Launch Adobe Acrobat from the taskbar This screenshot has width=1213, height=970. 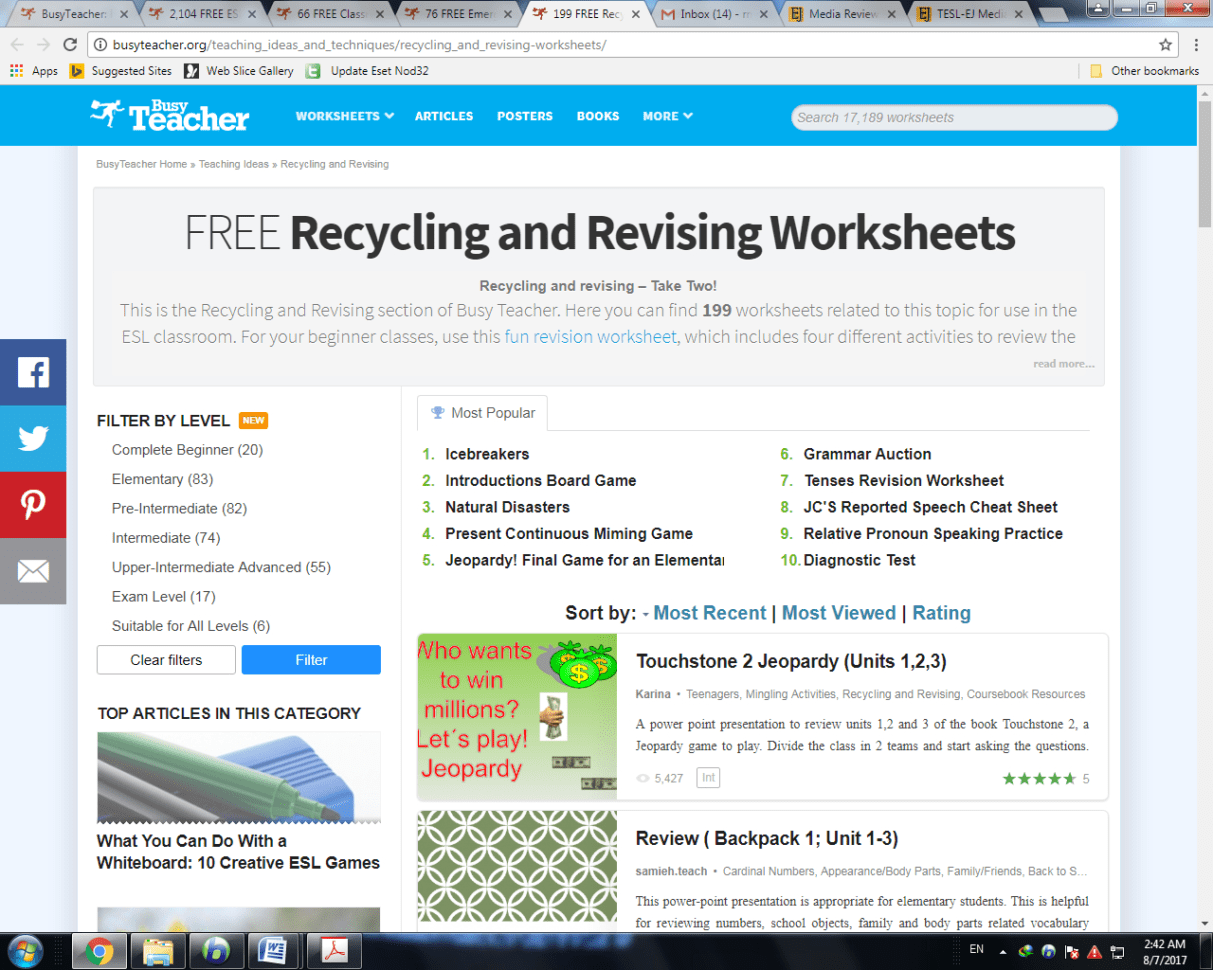coord(334,951)
